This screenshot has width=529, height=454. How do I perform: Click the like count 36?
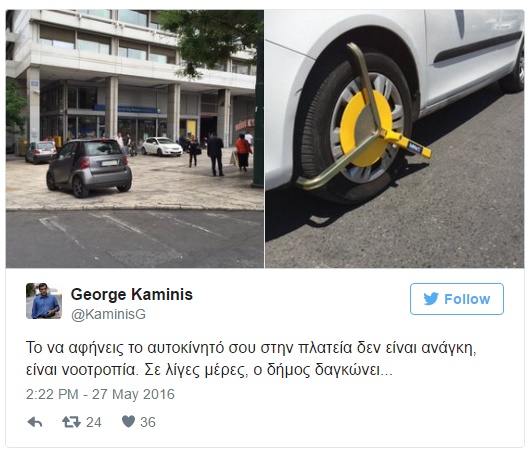[148, 422]
